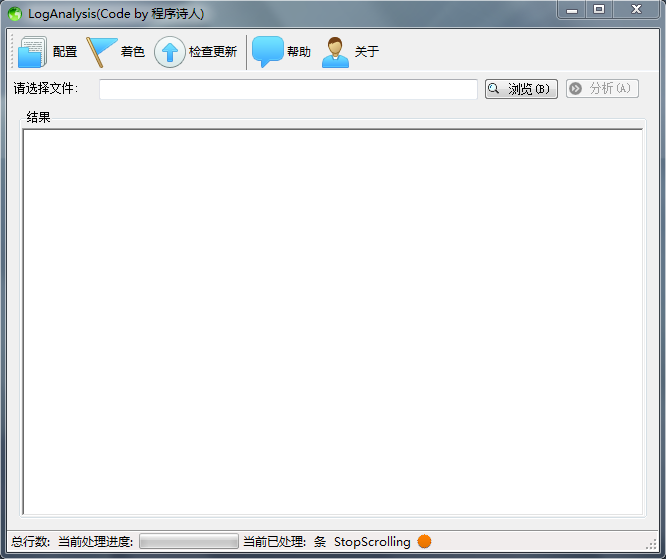Click the orange StopScrolling indicator circle

[424, 541]
